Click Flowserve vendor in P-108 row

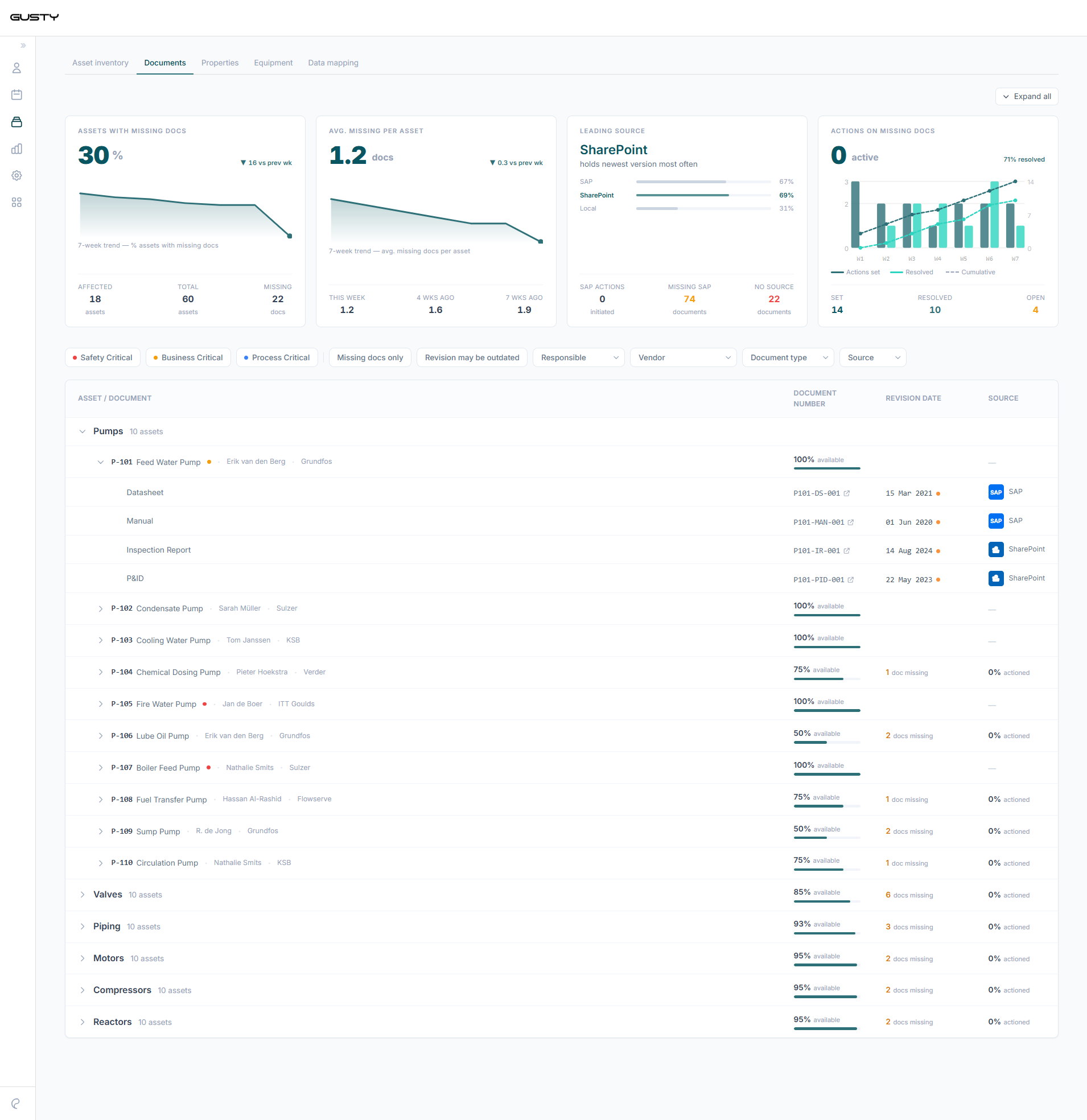[314, 800]
